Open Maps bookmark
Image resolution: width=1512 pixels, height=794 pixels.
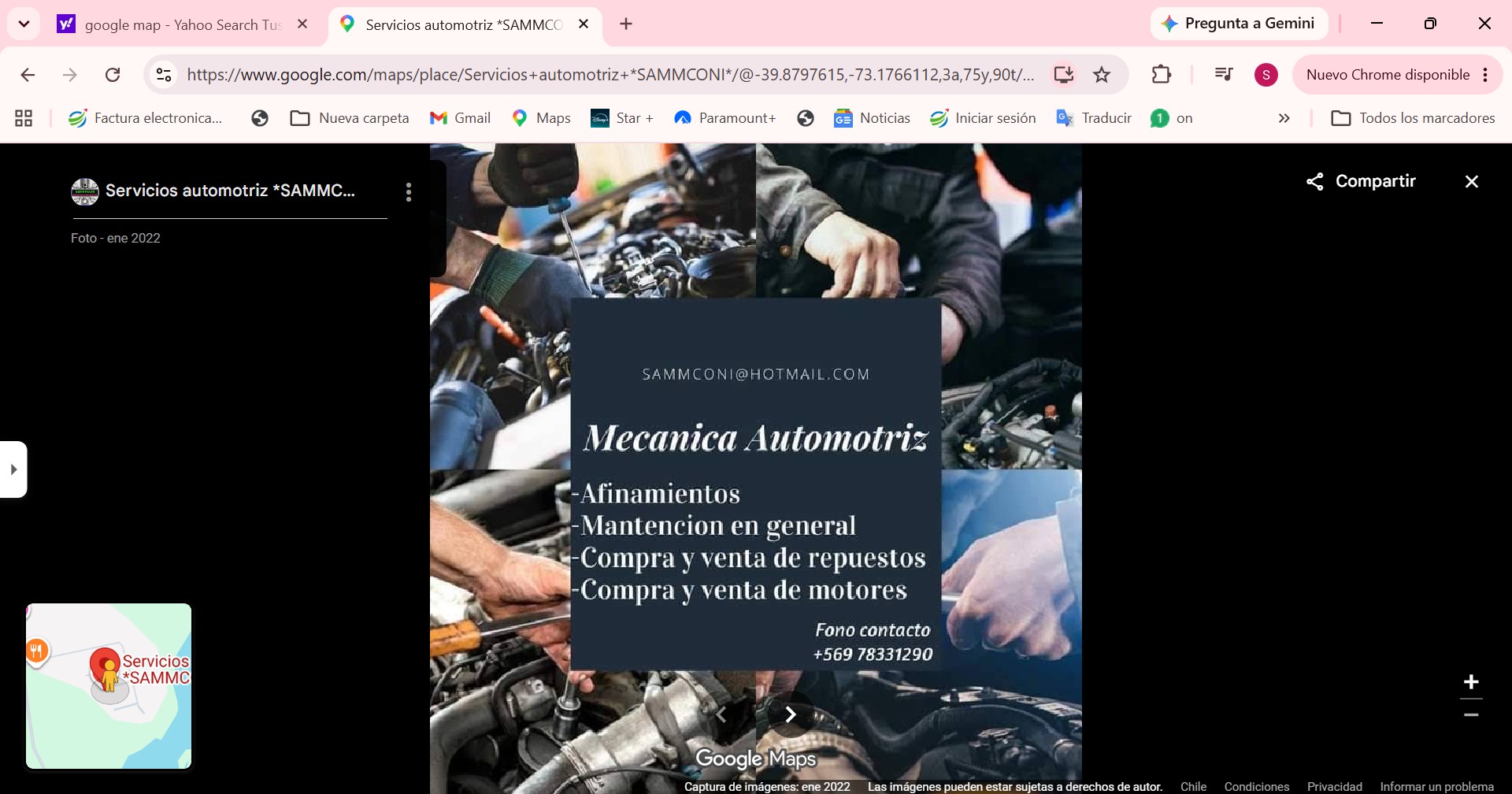[541, 118]
